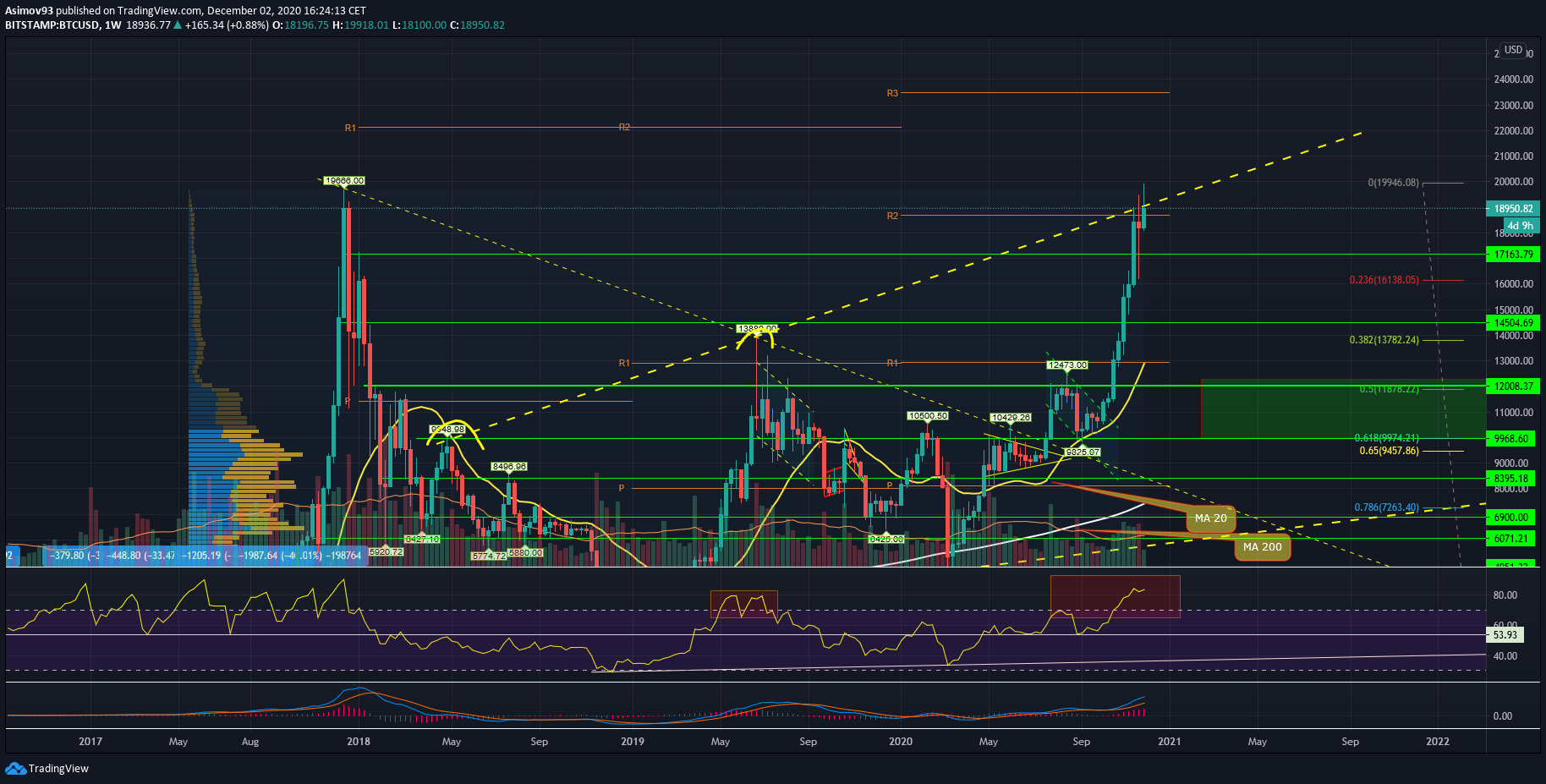The height and width of the screenshot is (784, 1546).
Task: Click the RSI value tag 53.93
Action: [x=1505, y=634]
